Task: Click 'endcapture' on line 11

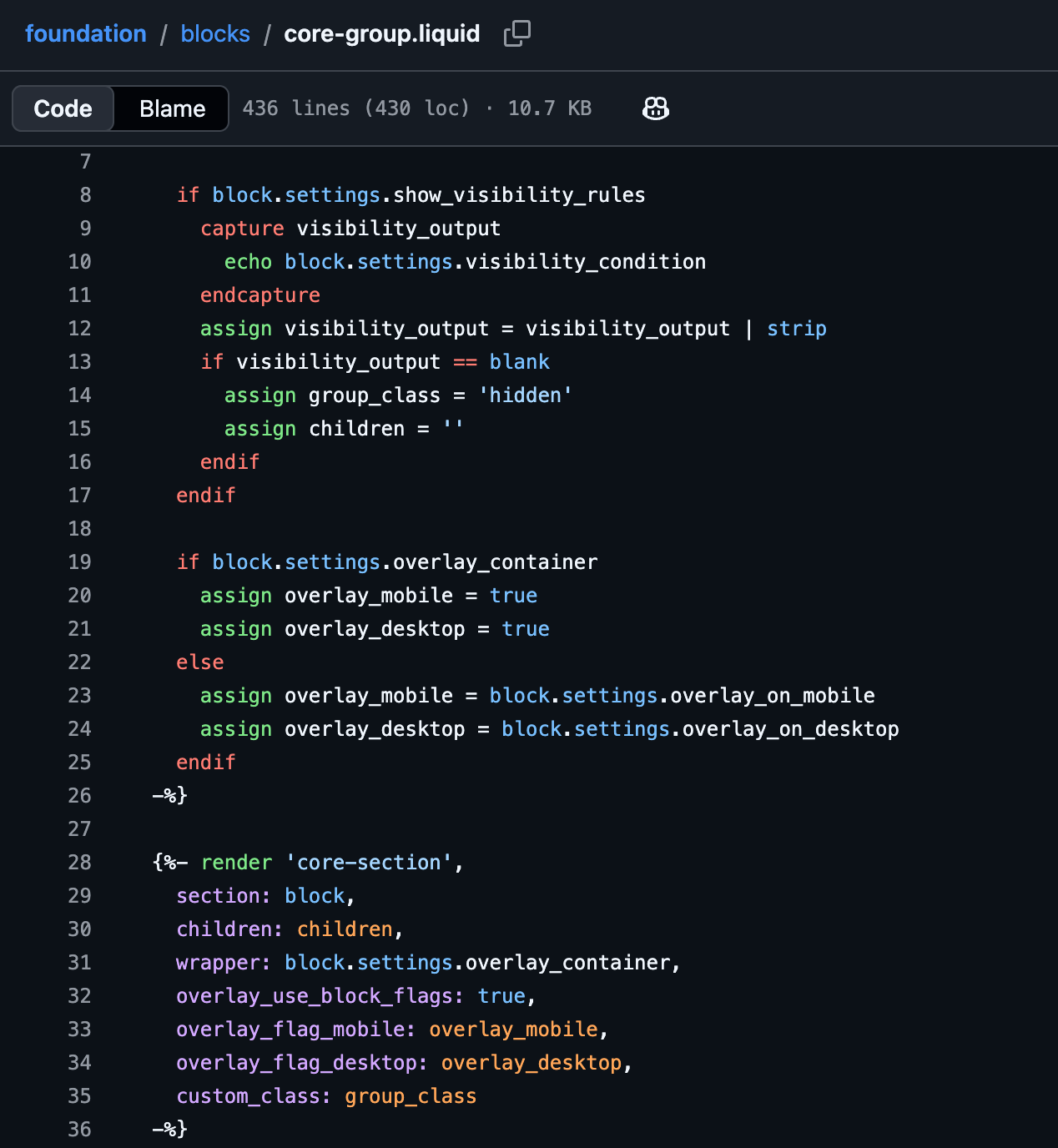Action: click(x=260, y=295)
